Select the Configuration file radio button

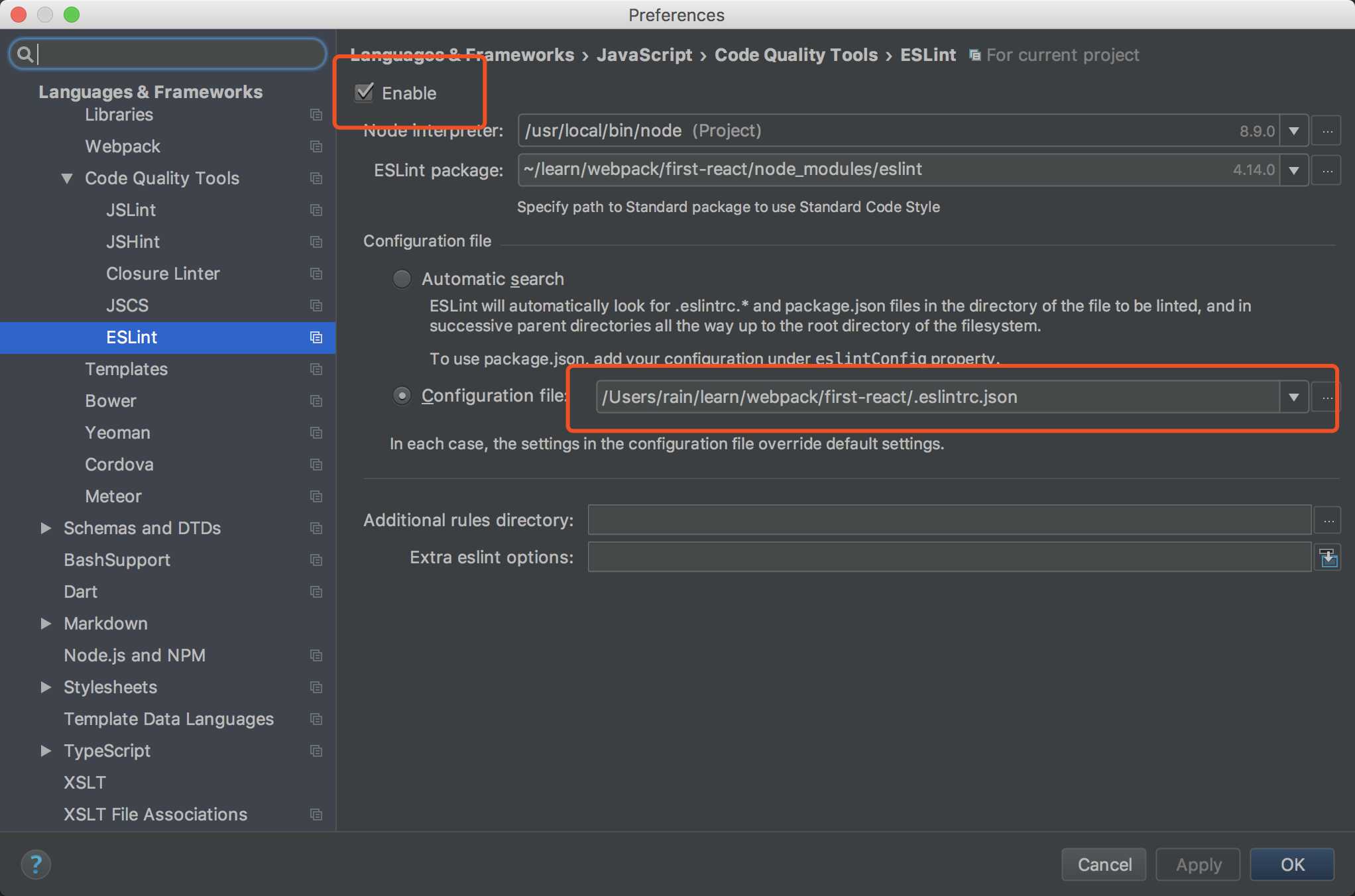pos(402,396)
